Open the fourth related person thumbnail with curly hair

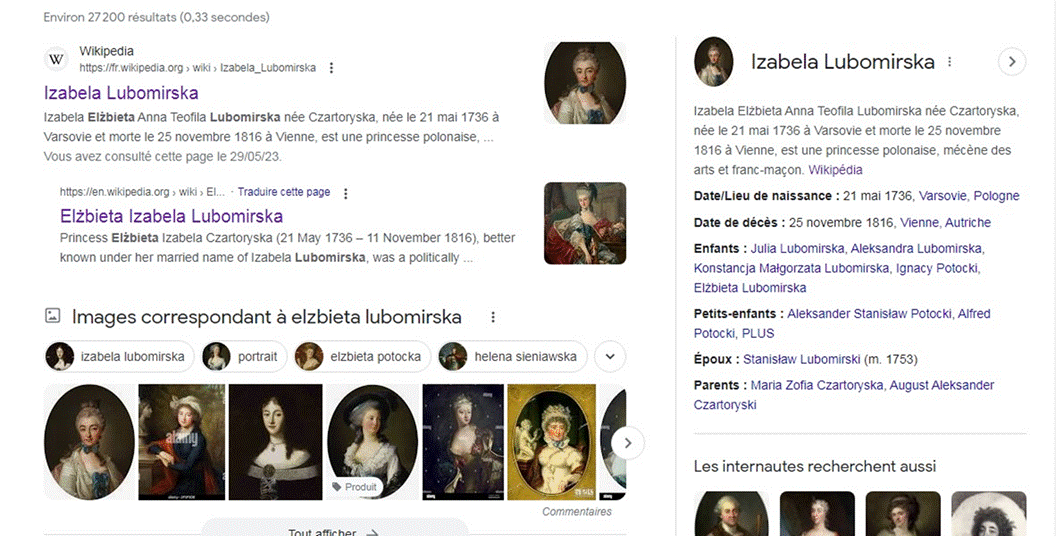click(989, 514)
